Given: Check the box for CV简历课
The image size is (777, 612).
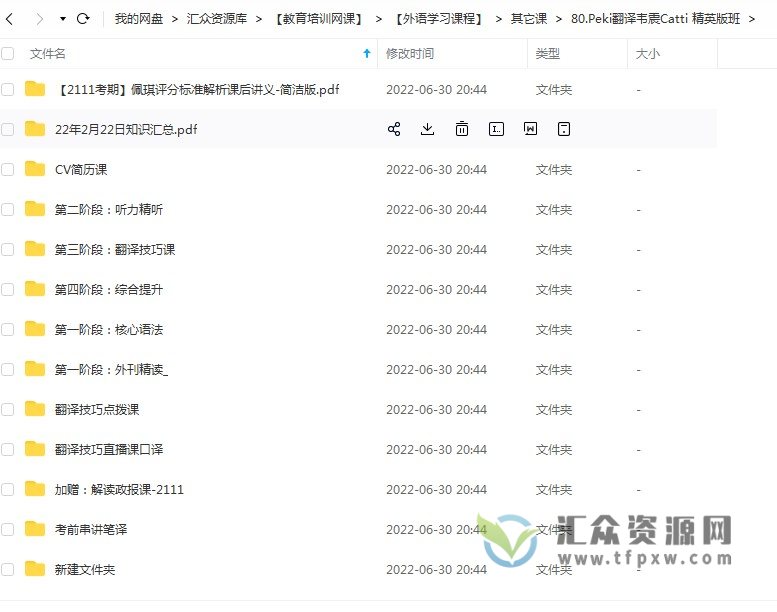Looking at the screenshot, I should click(7, 169).
